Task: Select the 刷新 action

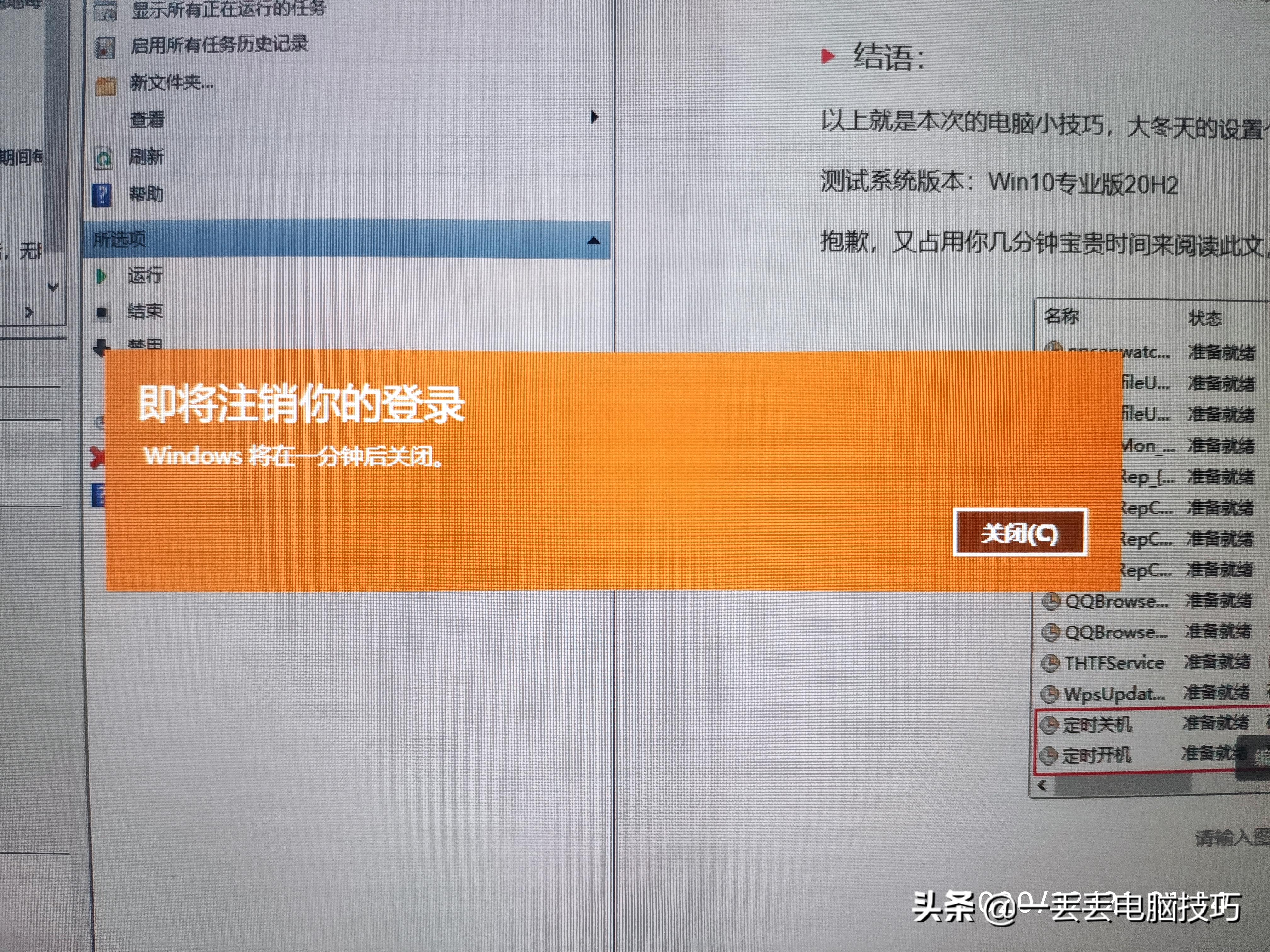Action: 146,156
